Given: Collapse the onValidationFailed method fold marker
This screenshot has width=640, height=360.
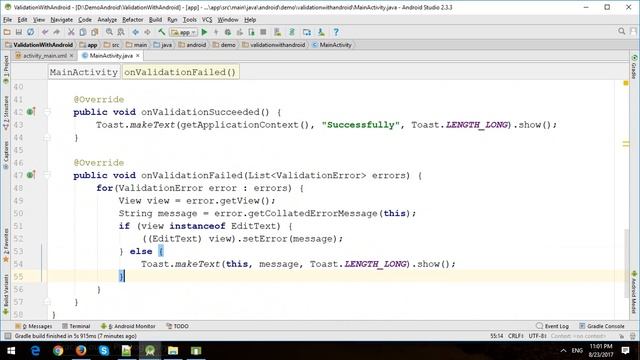Looking at the screenshot, I should [x=47, y=175].
